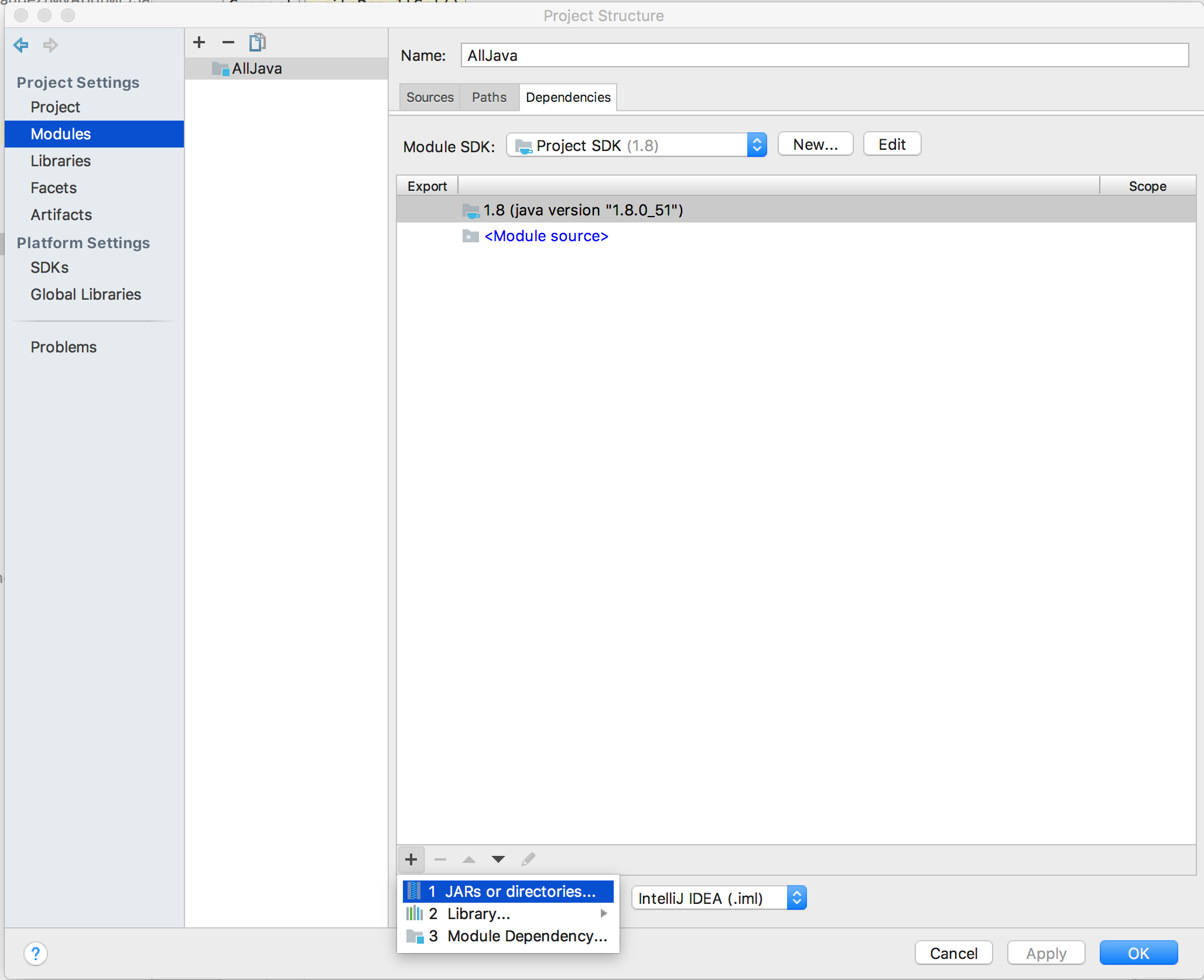Image resolution: width=1204 pixels, height=980 pixels.
Task: Click the Scope column header
Action: 1147,186
